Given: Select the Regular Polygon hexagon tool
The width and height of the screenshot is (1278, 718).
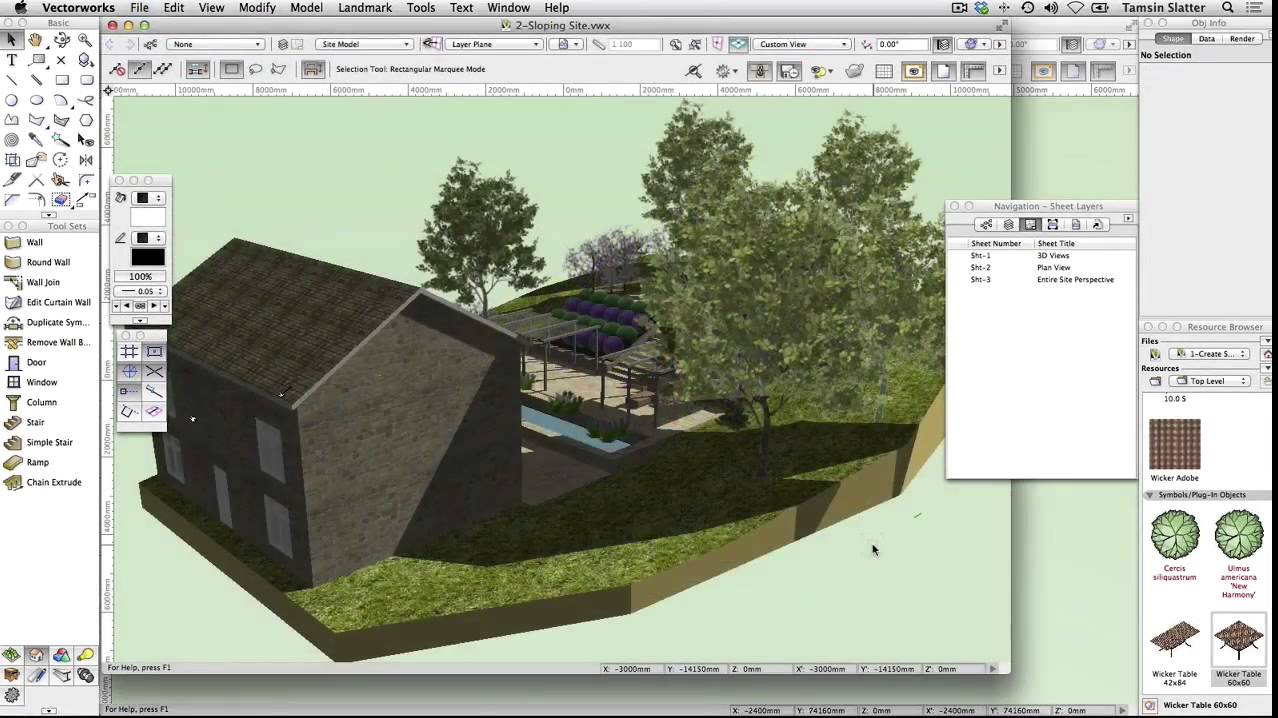Looking at the screenshot, I should 86,120.
